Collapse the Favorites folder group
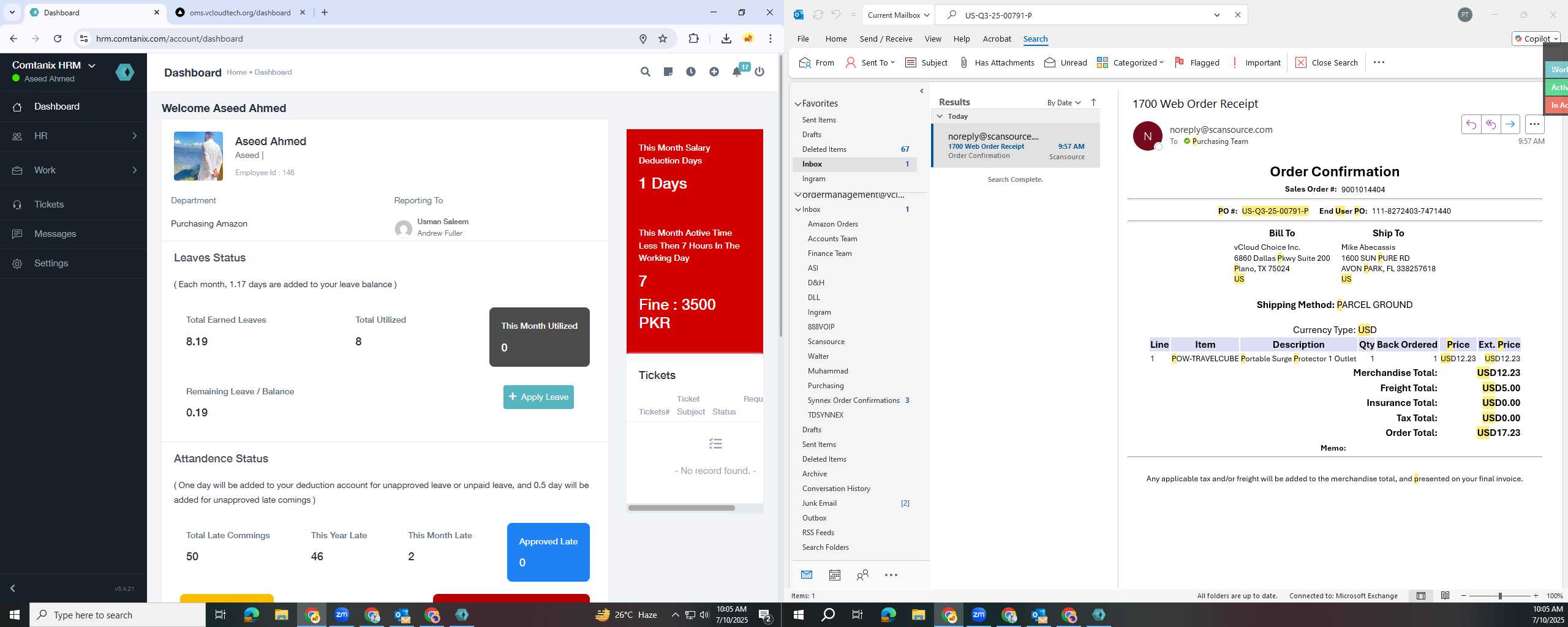1568x627 pixels. tap(798, 104)
